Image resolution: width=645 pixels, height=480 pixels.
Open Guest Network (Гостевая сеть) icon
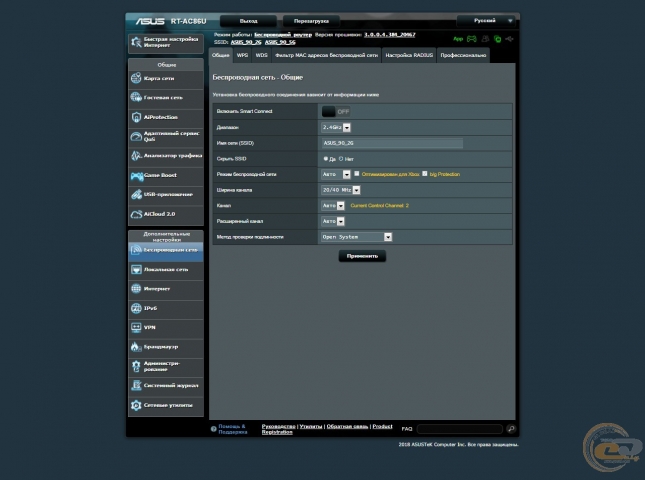136,97
